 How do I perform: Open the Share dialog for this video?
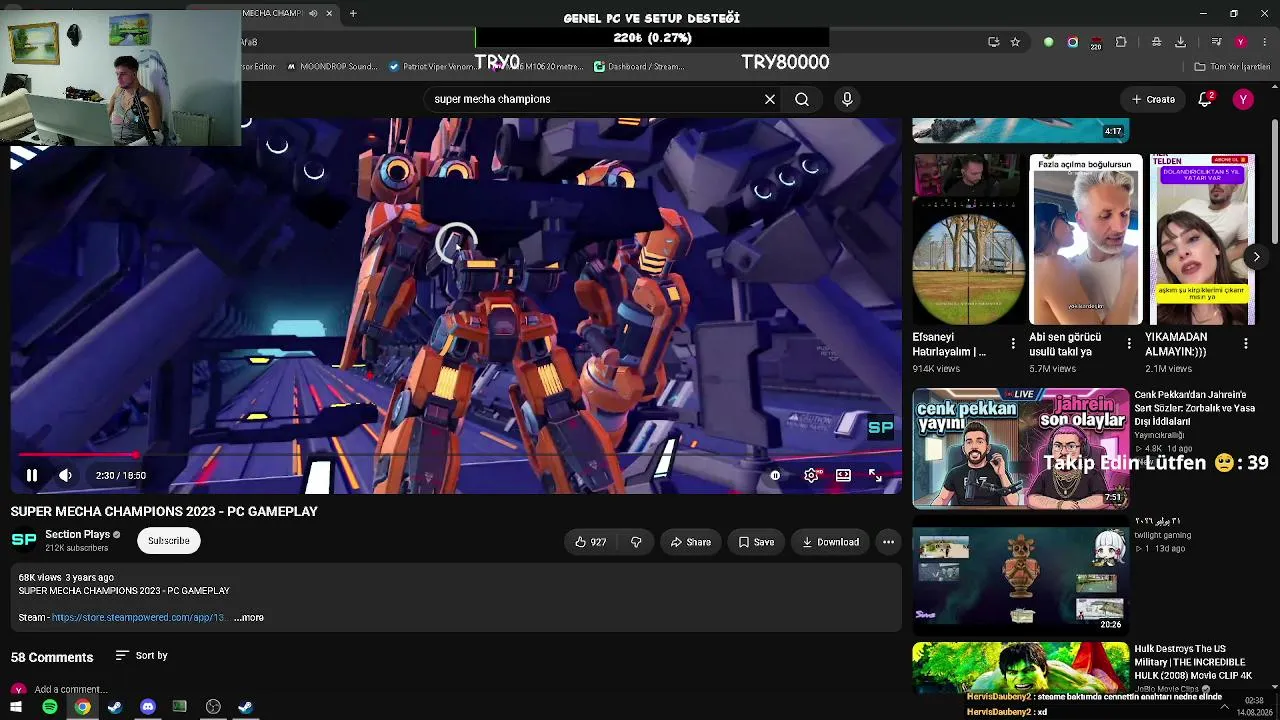(x=690, y=542)
